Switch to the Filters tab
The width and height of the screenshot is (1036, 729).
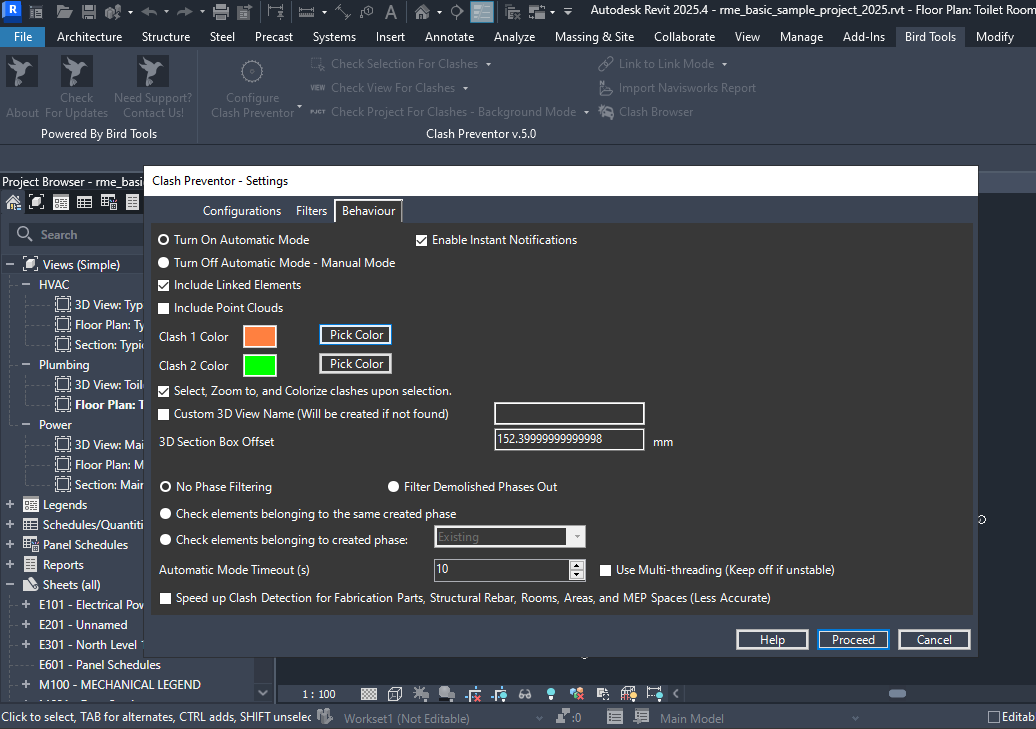(x=311, y=211)
